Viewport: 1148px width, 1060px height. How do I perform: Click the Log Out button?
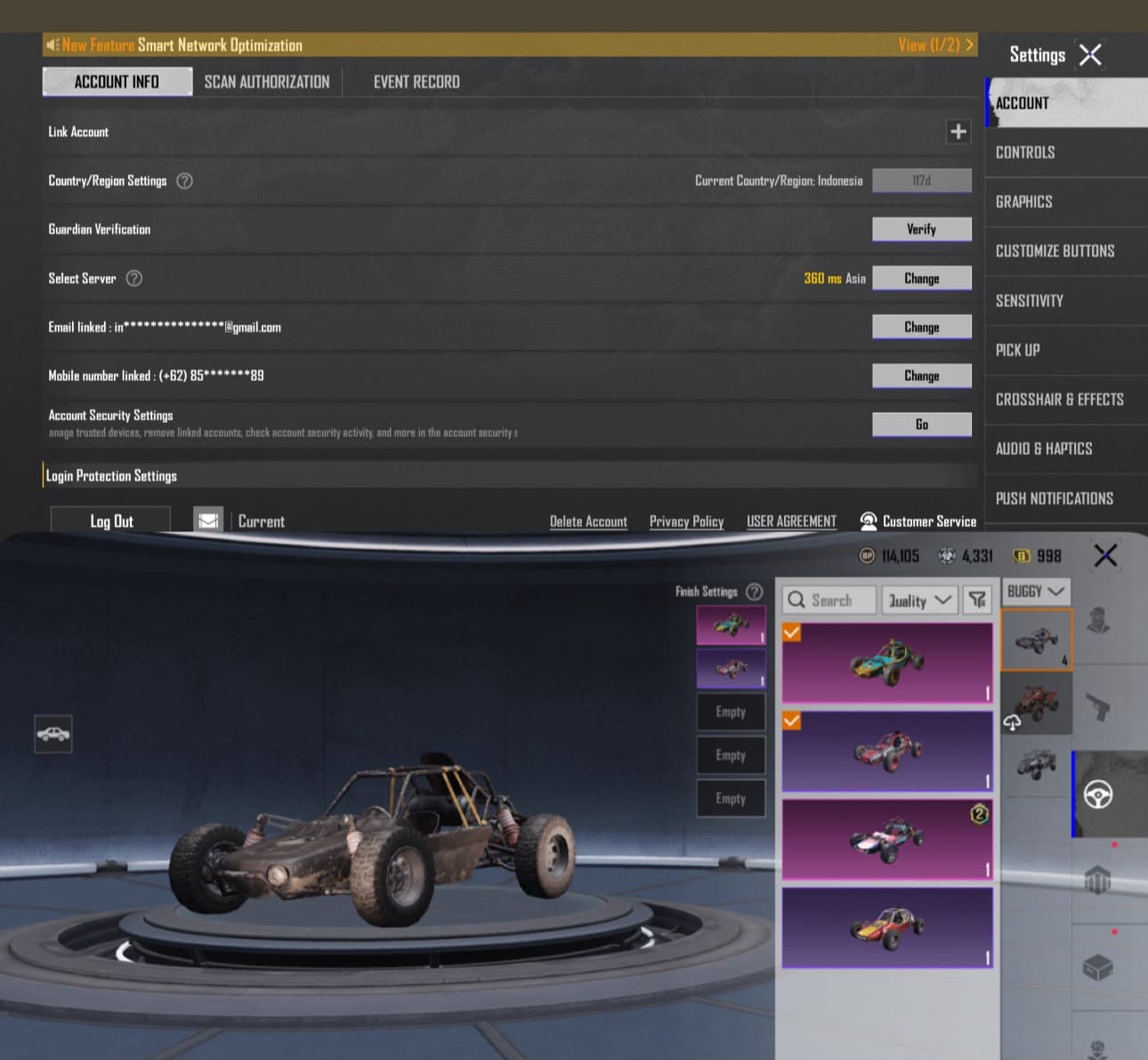(111, 522)
